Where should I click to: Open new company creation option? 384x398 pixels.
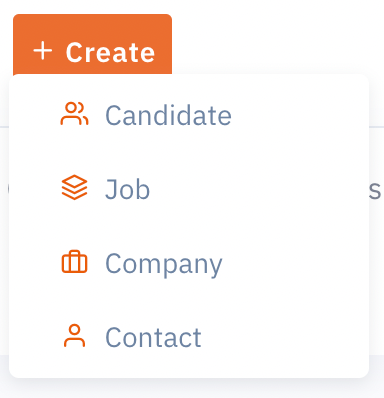tap(189, 263)
